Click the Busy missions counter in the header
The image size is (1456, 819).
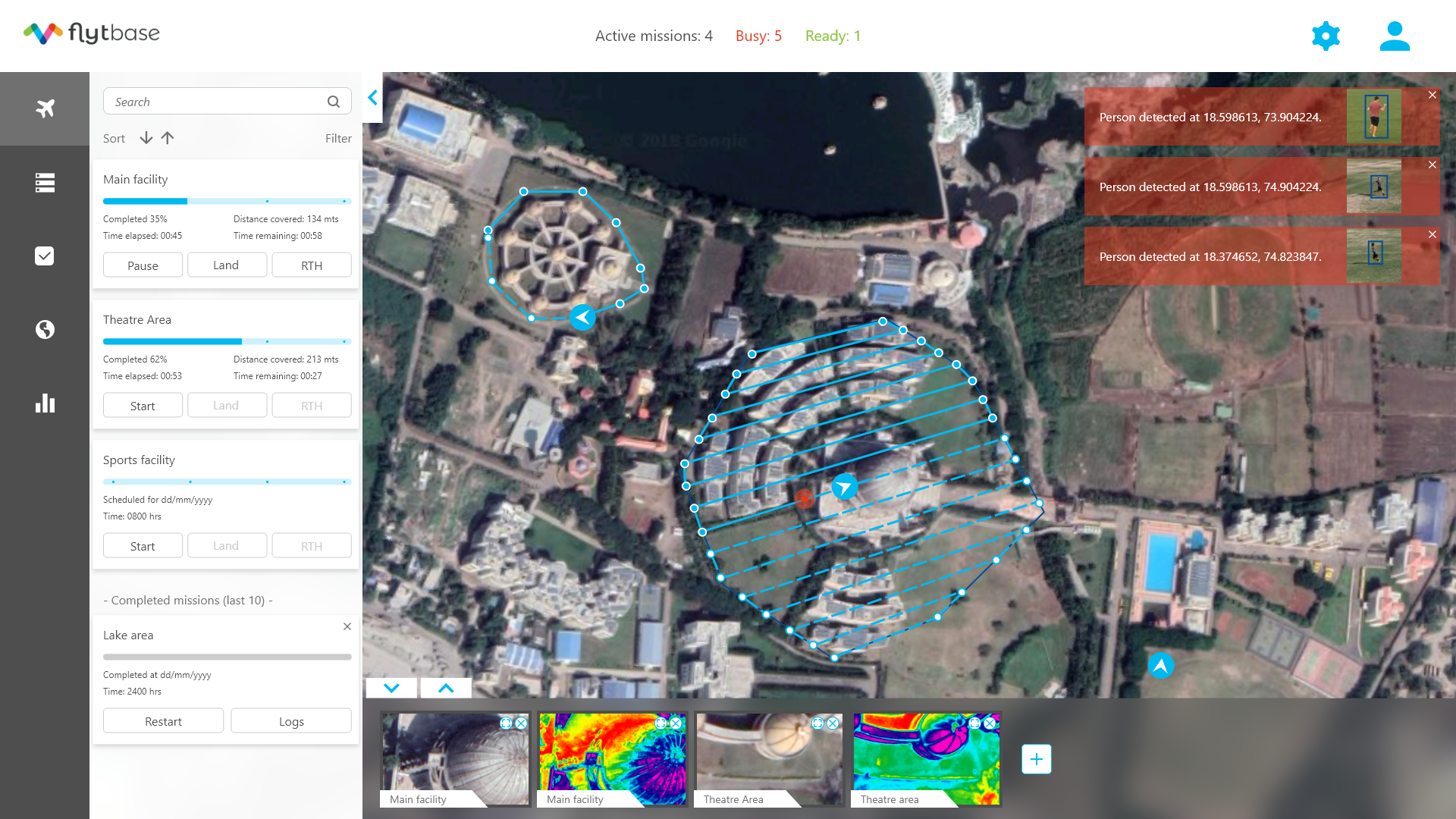(x=758, y=36)
